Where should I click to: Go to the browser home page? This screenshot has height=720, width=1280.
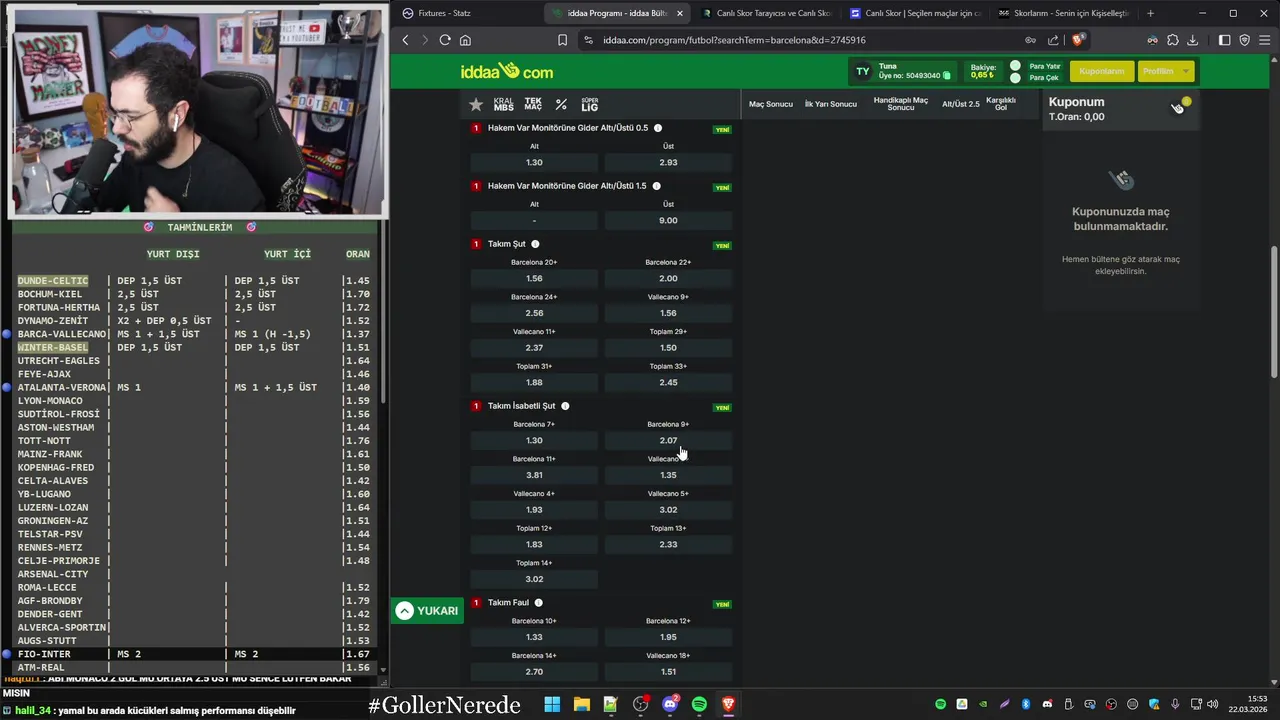[x=465, y=40]
